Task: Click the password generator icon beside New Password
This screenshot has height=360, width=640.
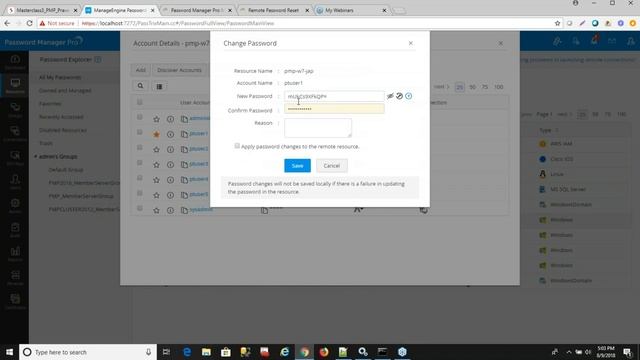Action: pos(400,96)
